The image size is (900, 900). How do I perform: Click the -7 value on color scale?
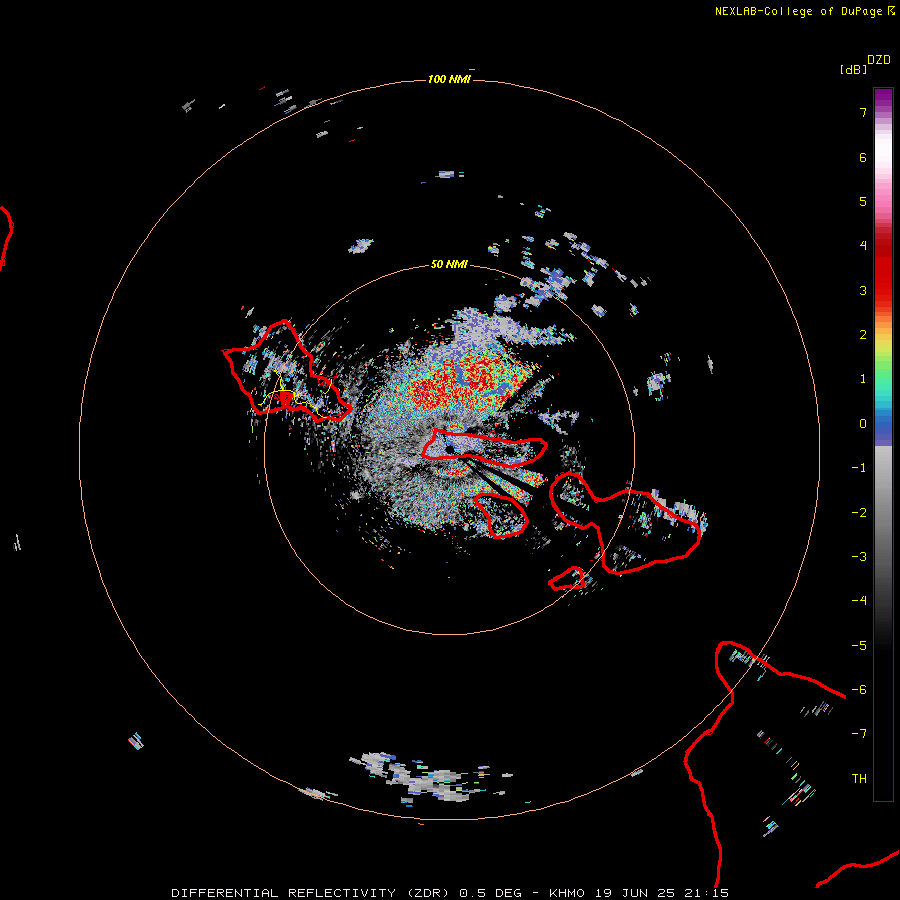[x=859, y=734]
